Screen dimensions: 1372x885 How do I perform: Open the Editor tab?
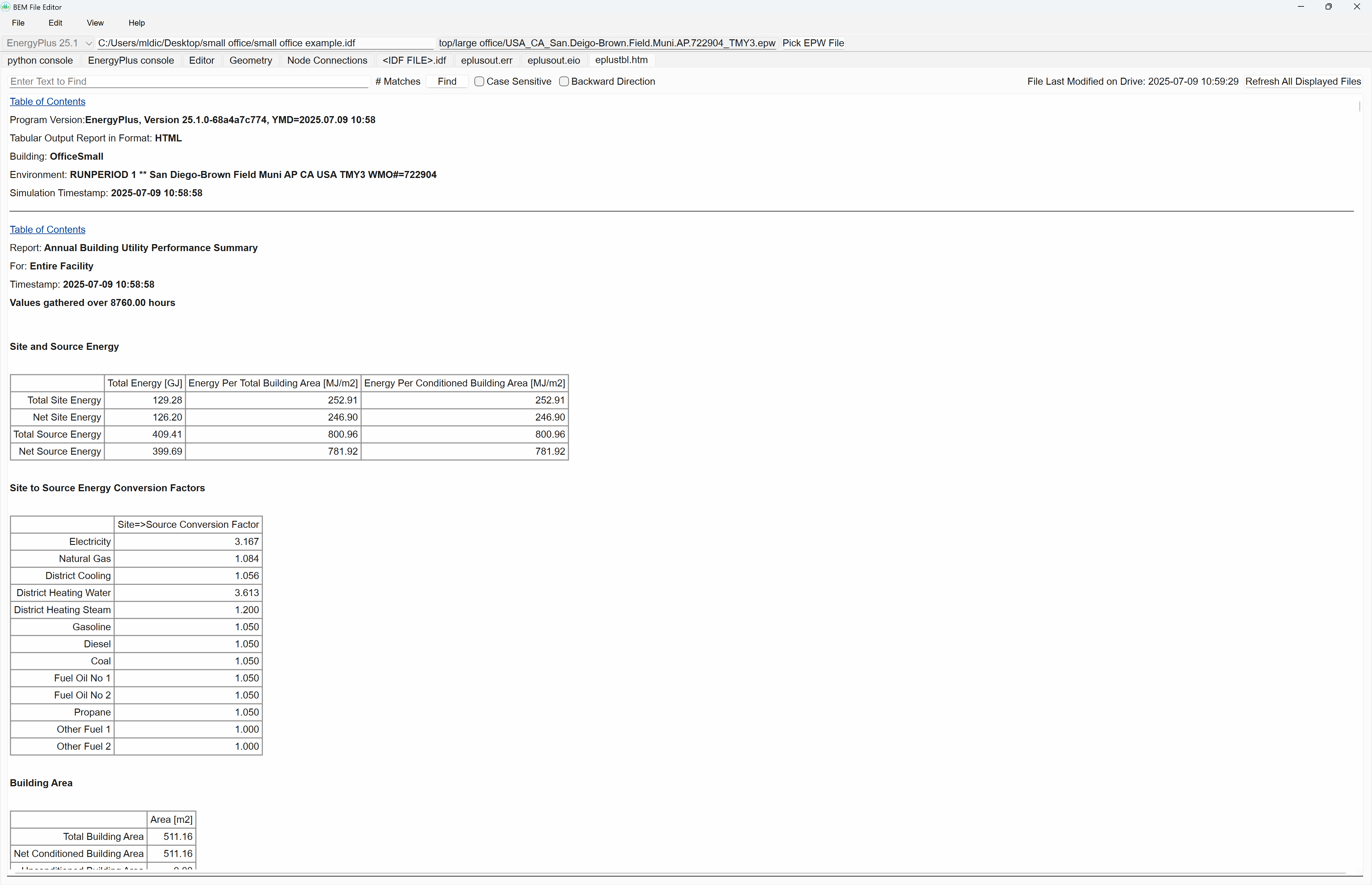pyautogui.click(x=201, y=60)
